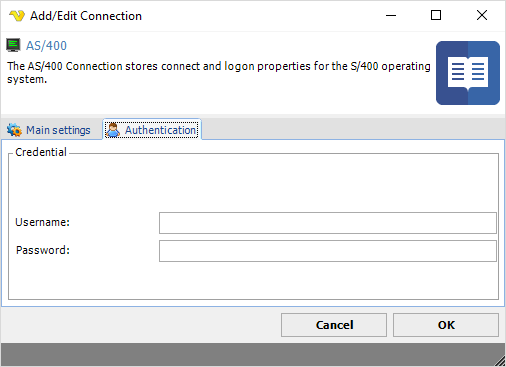Confirm the connection with OK

[446, 325]
